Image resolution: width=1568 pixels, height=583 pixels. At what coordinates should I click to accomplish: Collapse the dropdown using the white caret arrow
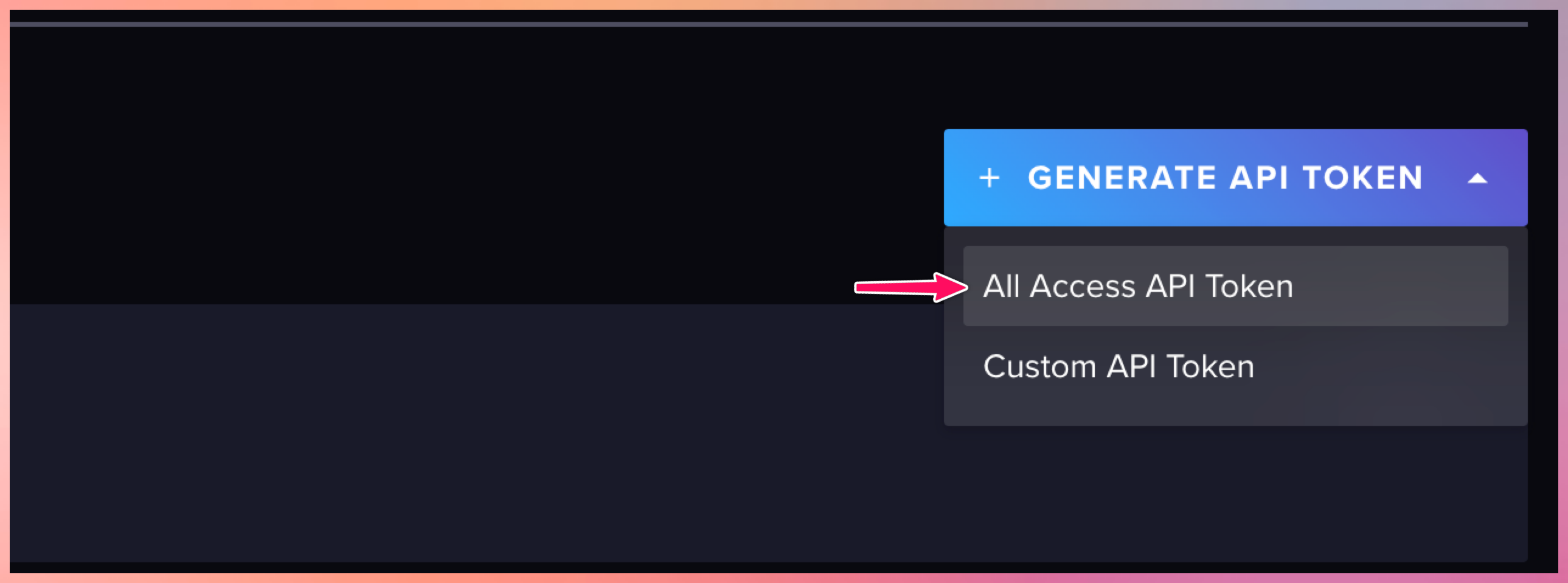1477,178
